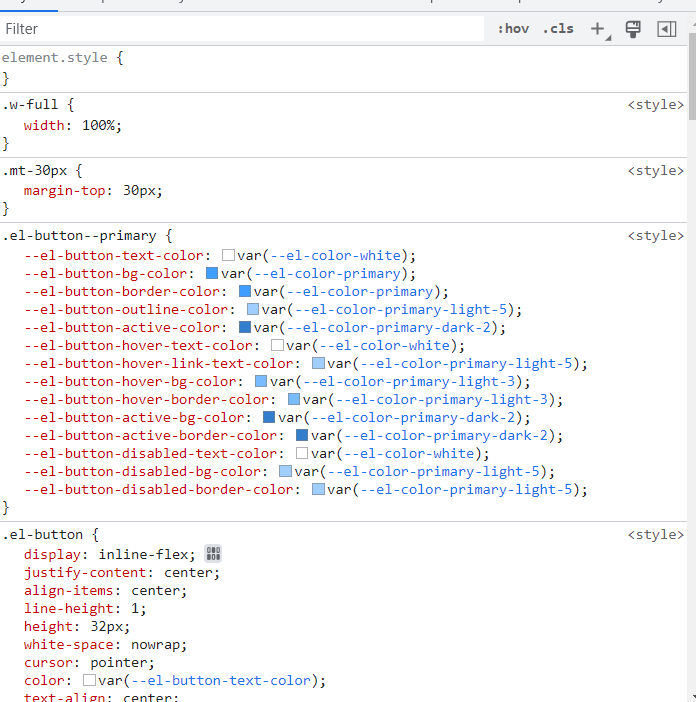Toggle the :hov element state panel
The height and width of the screenshot is (702, 696).
point(513,29)
